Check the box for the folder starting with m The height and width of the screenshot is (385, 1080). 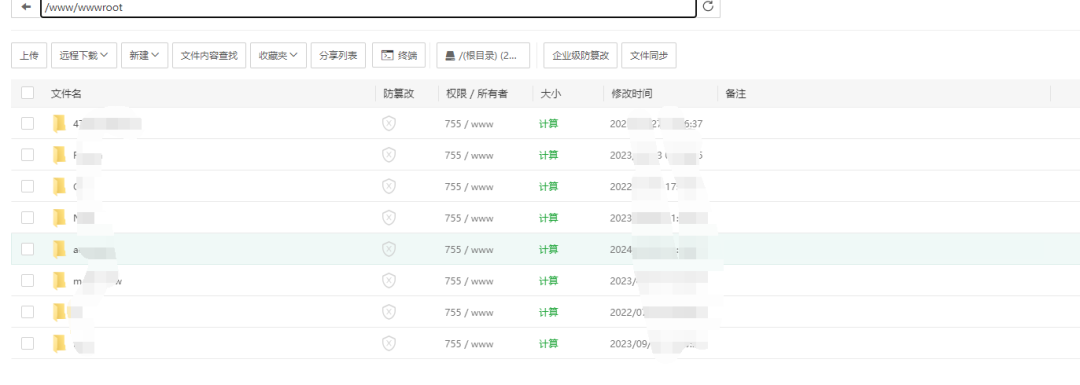28,280
